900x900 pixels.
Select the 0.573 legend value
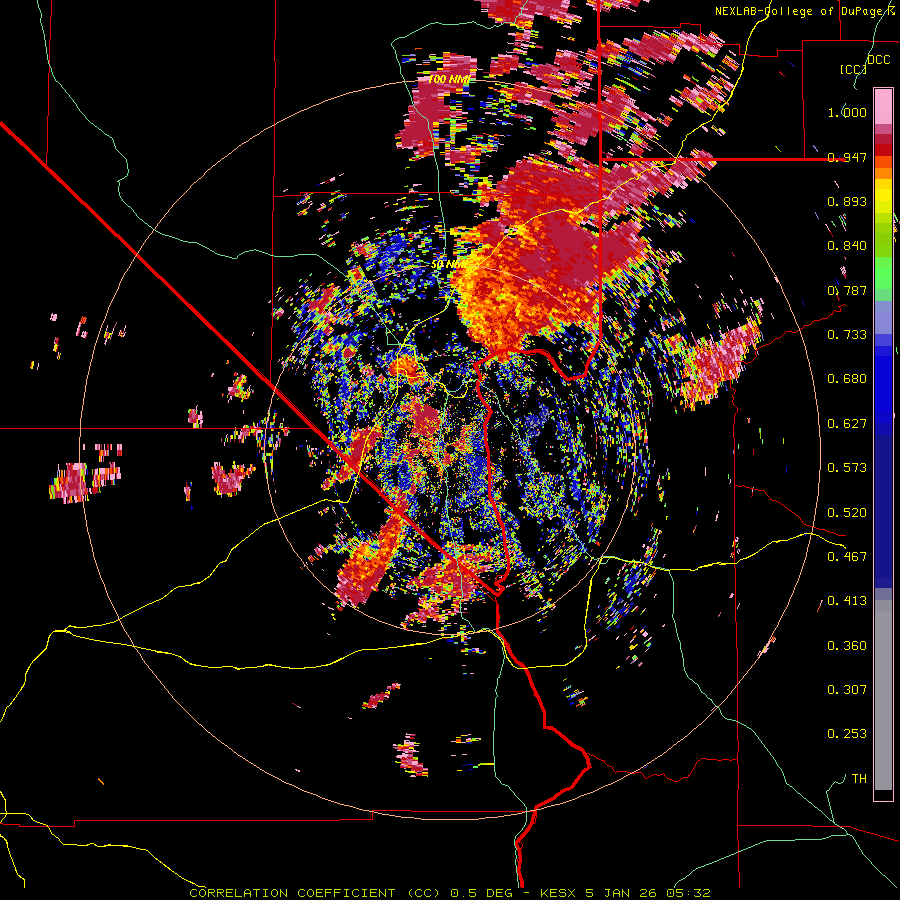[847, 468]
